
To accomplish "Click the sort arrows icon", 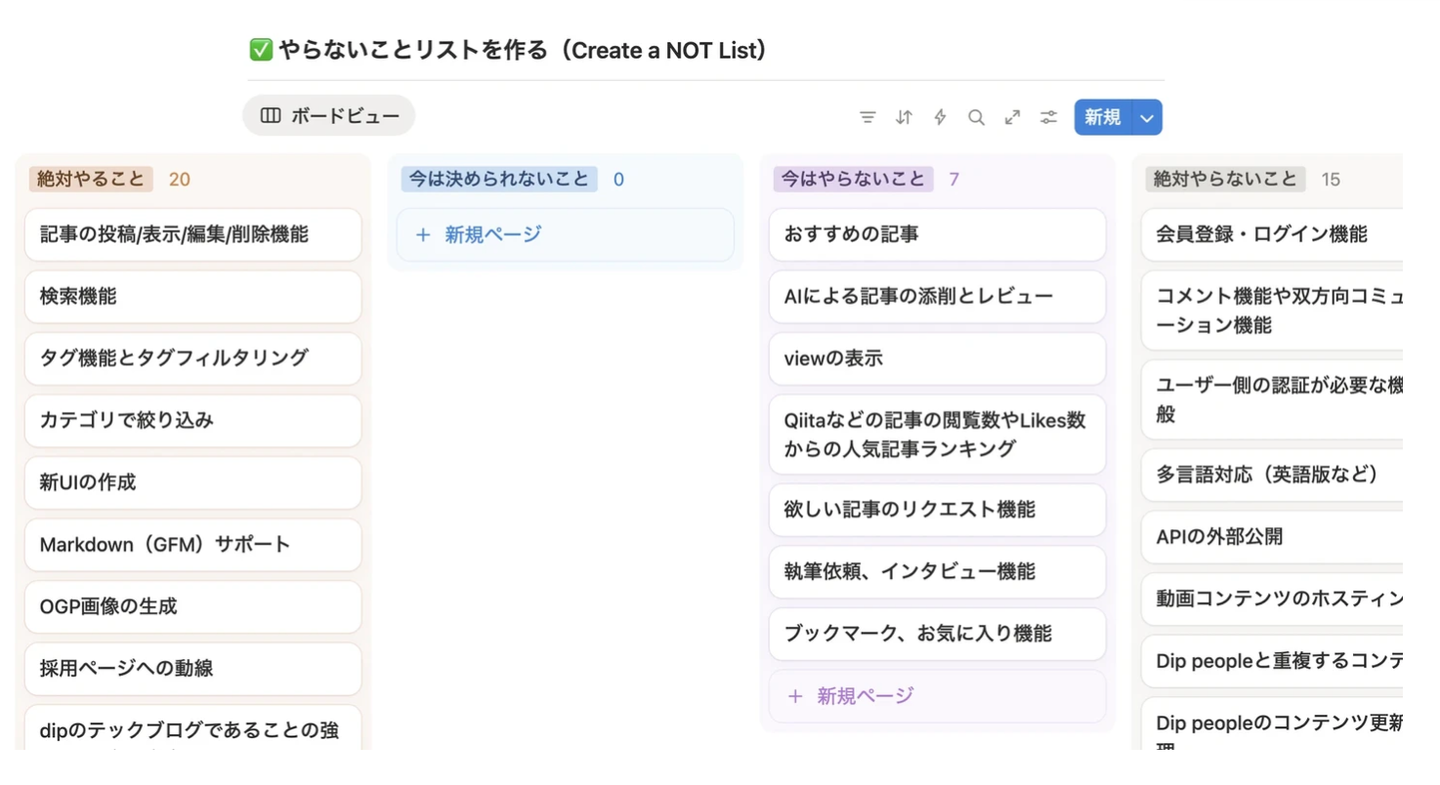I will point(904,117).
